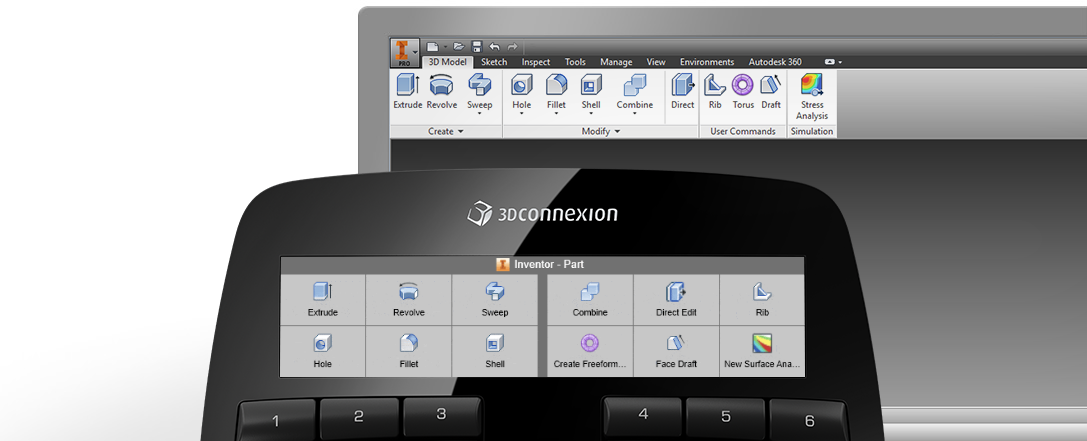
Task: Tap Fillet on the 3Dconnexion LCD
Action: tap(408, 351)
